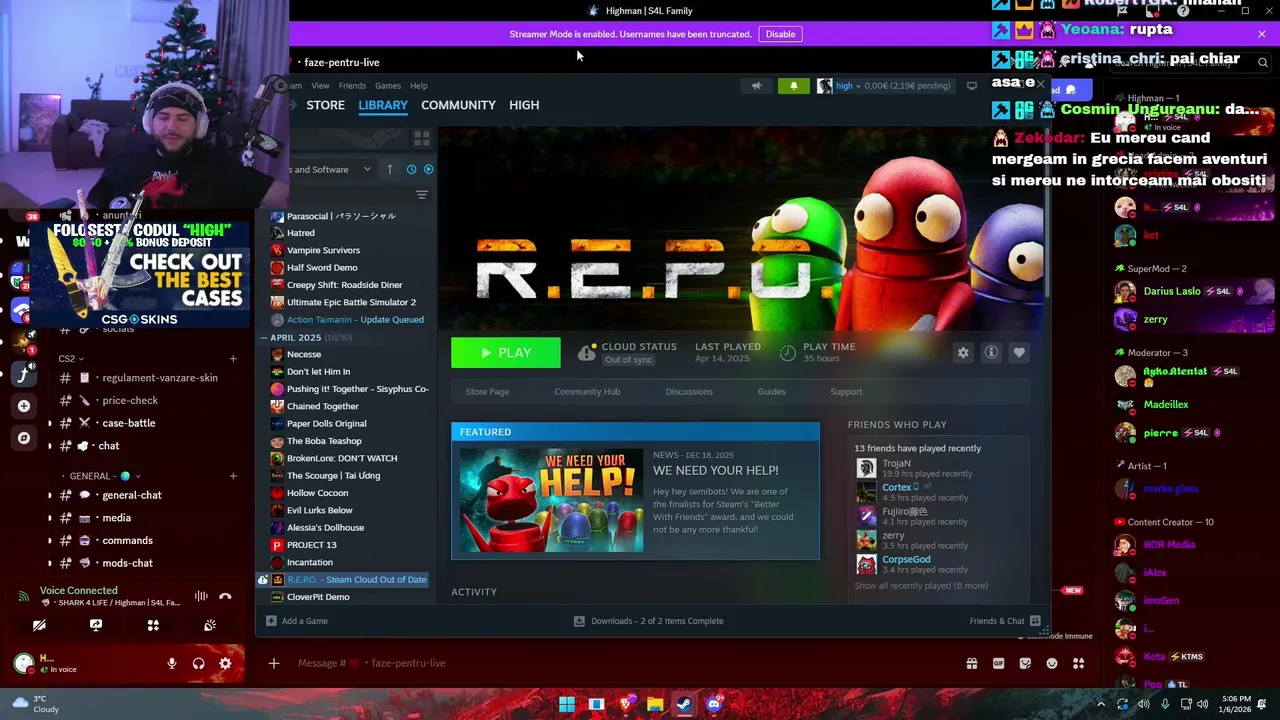Open the WE NEED YOUR HELP featured thumbnail
The width and height of the screenshot is (1280, 720).
[551, 500]
